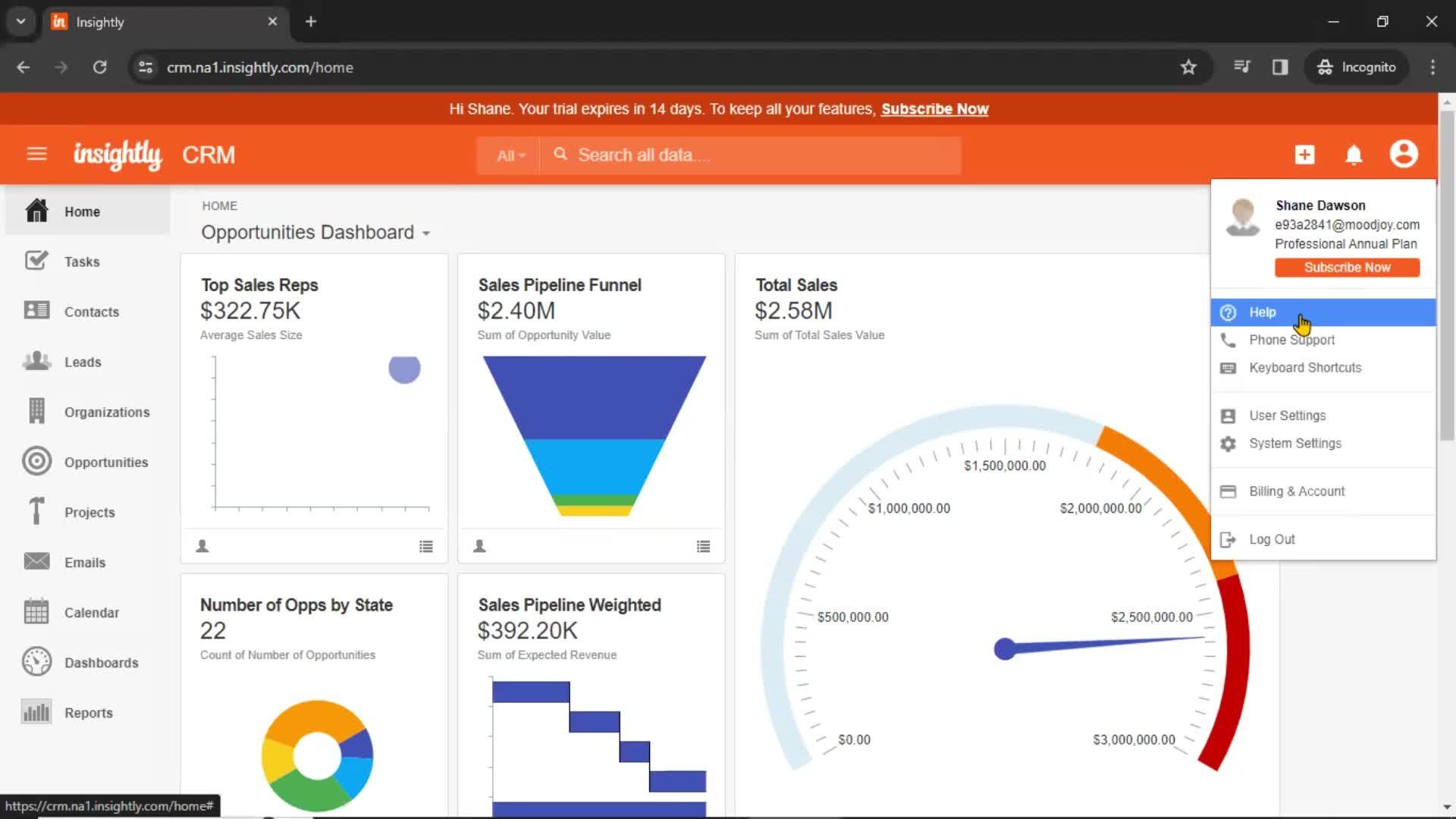Click the light blue funnel segment
The height and width of the screenshot is (819, 1456).
pyautogui.click(x=595, y=466)
